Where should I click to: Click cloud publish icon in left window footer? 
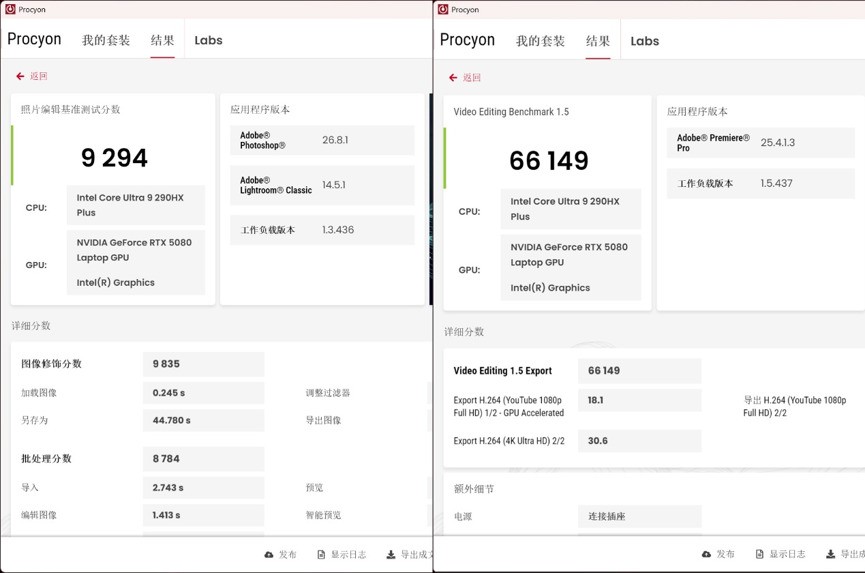coord(269,555)
